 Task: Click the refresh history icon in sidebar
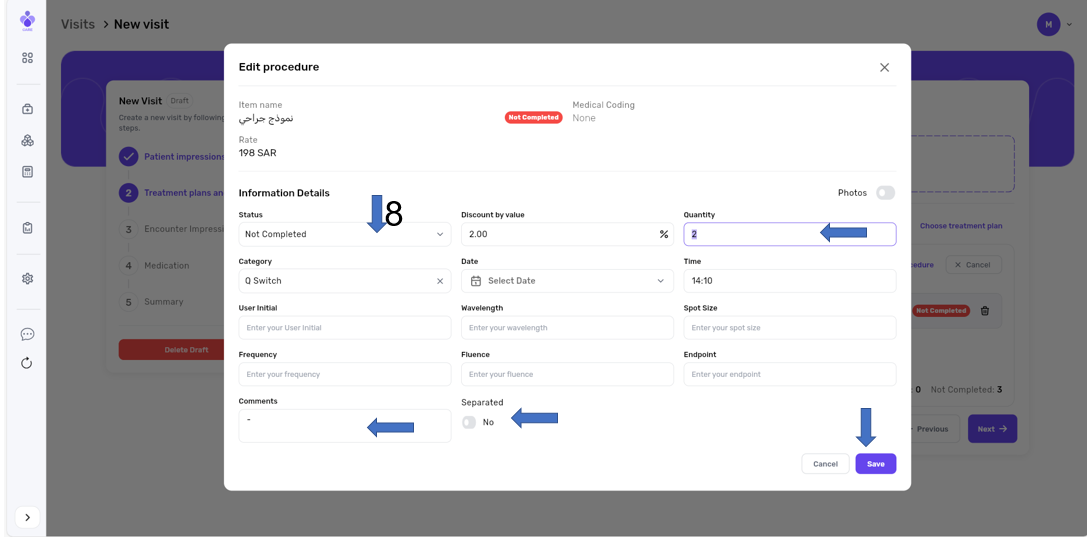[27, 363]
